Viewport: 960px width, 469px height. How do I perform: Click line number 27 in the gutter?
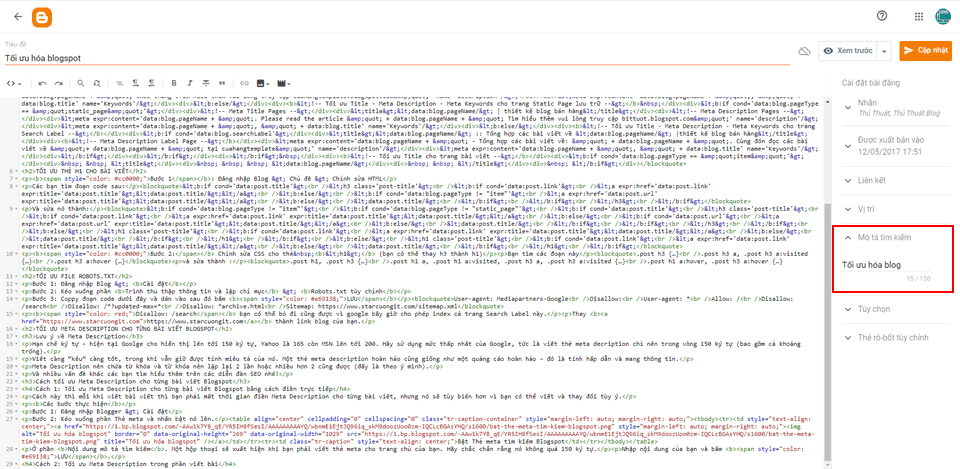point(9,418)
